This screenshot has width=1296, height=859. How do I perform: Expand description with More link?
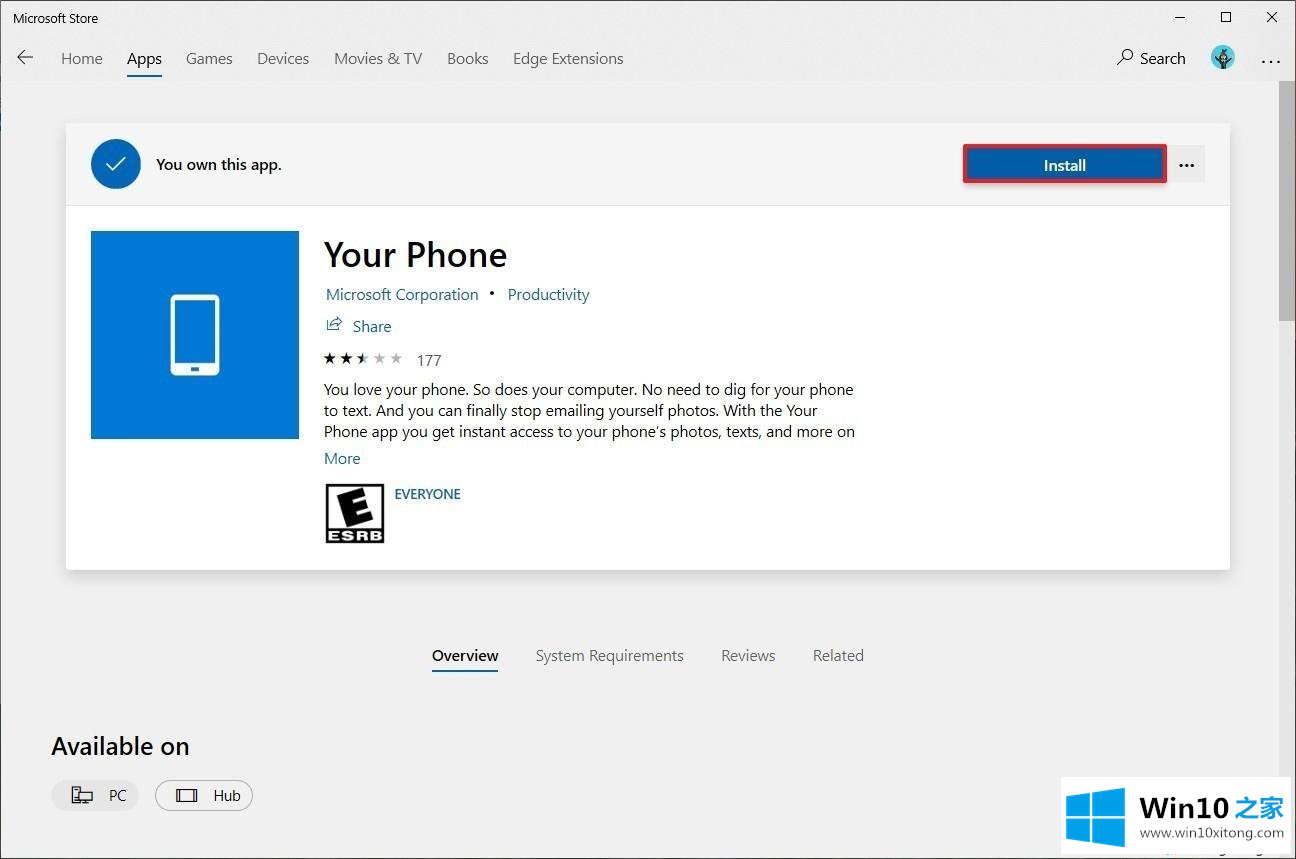pos(342,458)
